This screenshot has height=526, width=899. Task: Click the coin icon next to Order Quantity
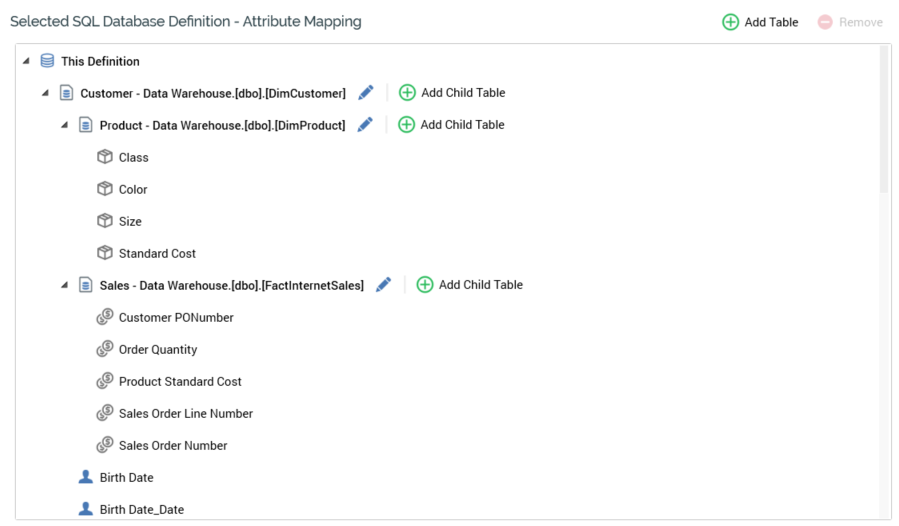pyautogui.click(x=105, y=349)
